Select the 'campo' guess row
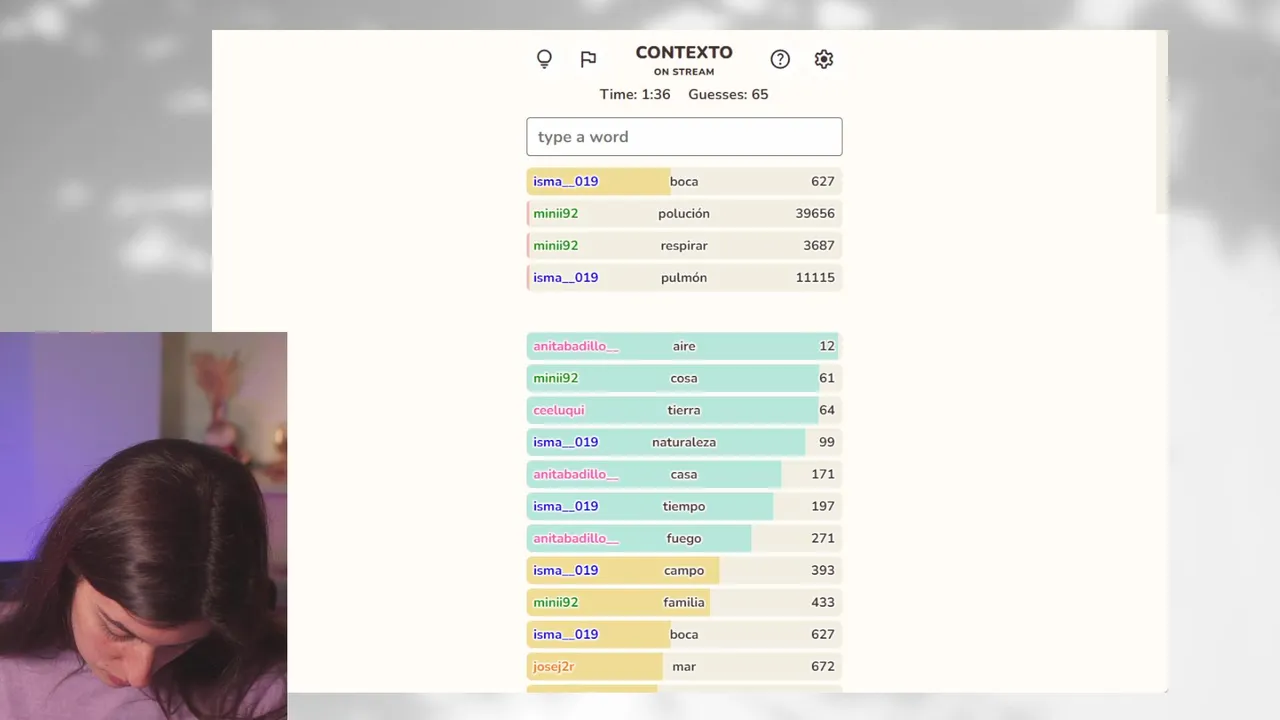The height and width of the screenshot is (720, 1280). [x=684, y=570]
